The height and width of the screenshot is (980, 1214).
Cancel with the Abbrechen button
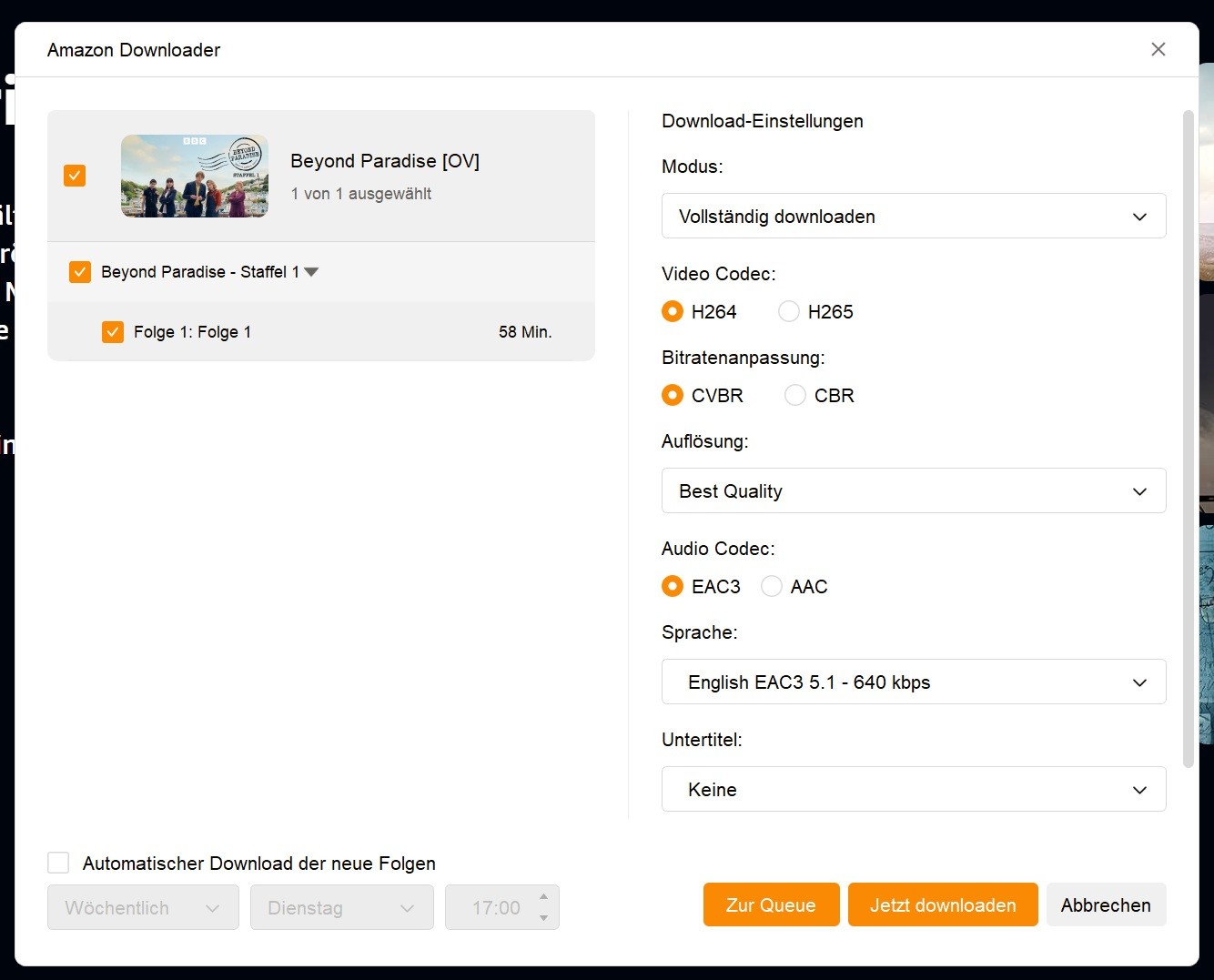(x=1106, y=905)
